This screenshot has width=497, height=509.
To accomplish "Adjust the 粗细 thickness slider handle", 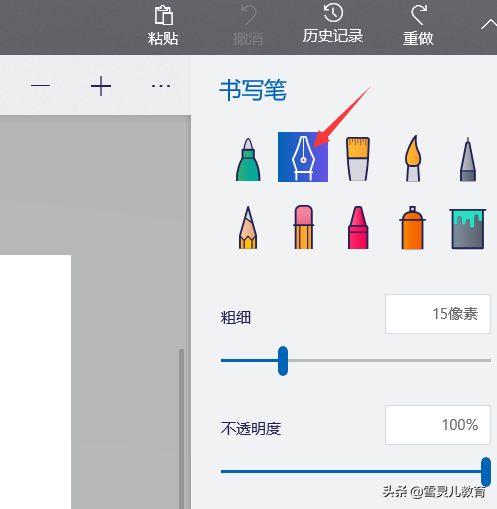I will pyautogui.click(x=283, y=361).
